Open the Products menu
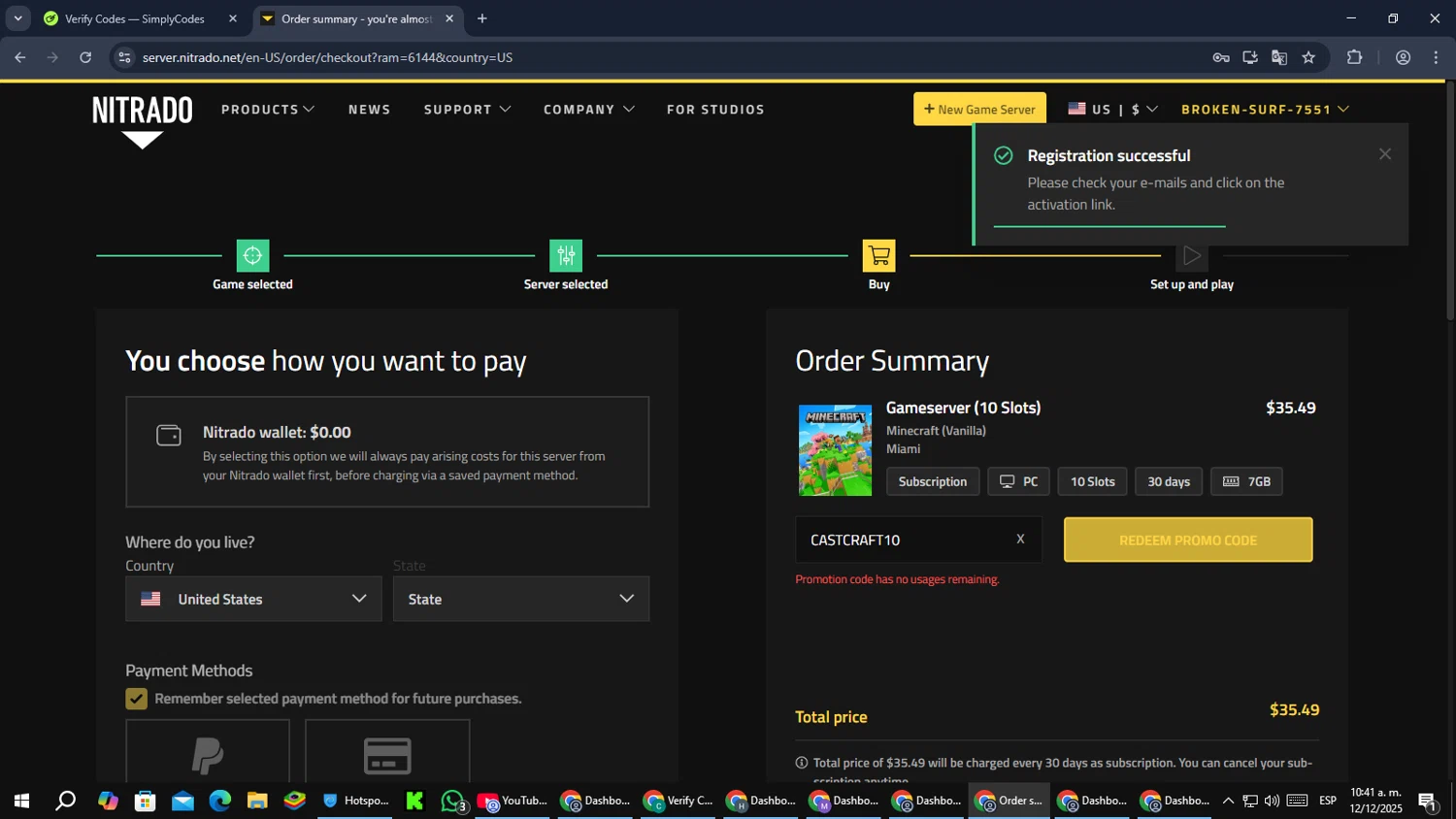 (268, 110)
